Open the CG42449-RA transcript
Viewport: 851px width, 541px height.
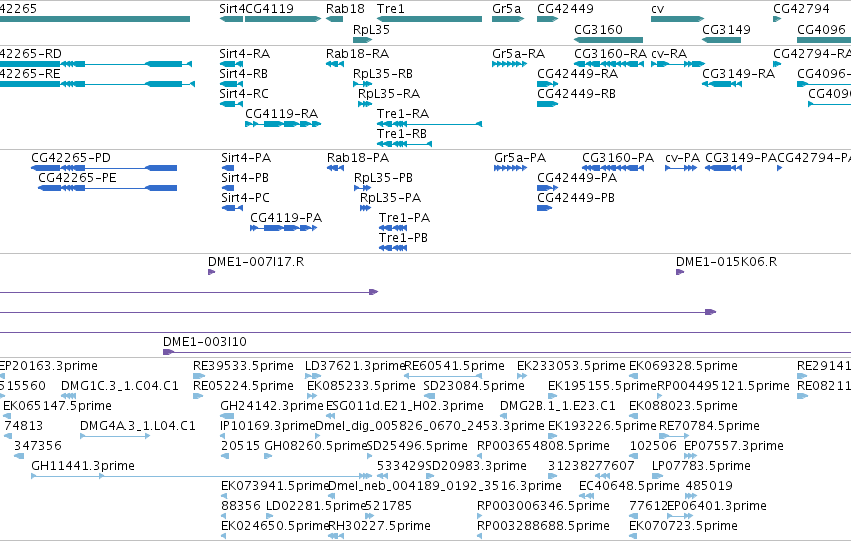(548, 84)
